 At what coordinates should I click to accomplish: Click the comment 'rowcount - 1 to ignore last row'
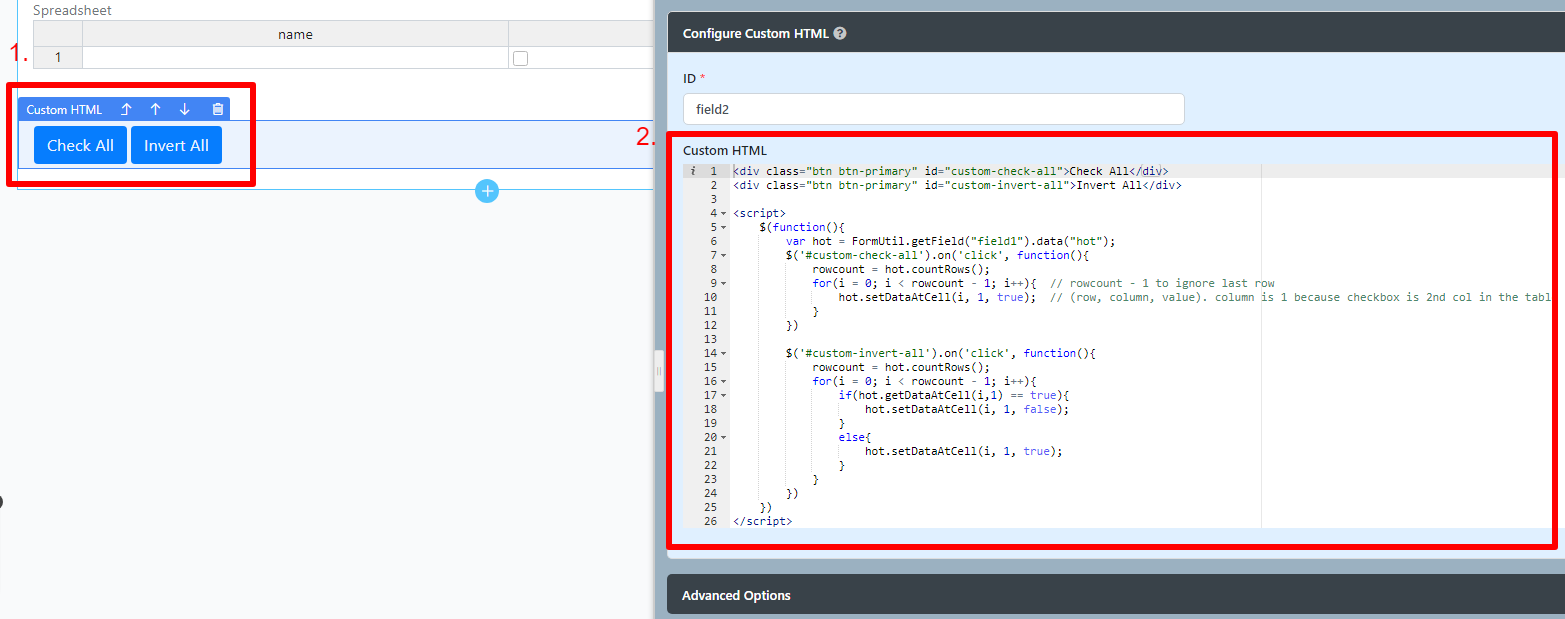pos(1172,283)
